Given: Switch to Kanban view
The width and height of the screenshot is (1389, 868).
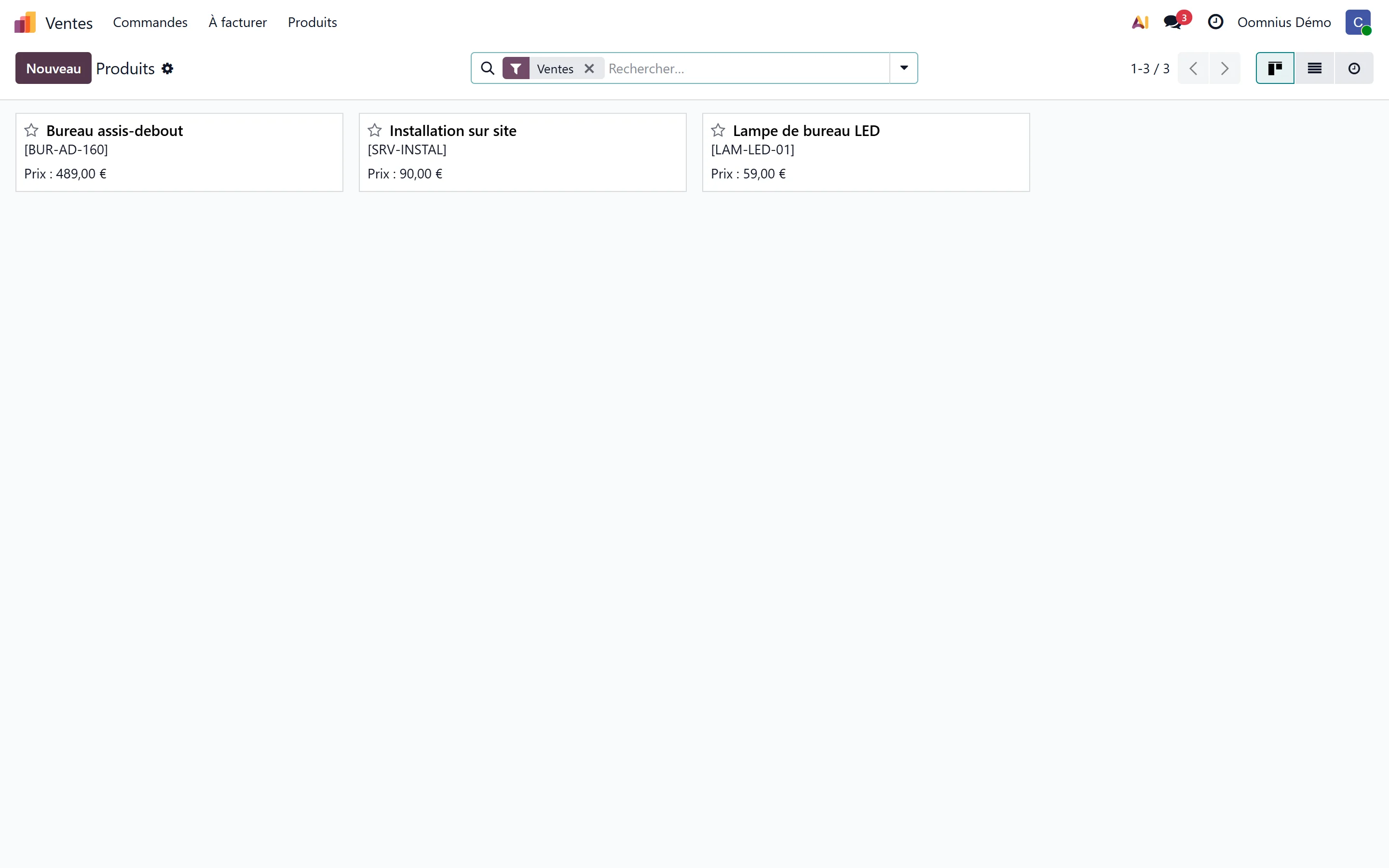Looking at the screenshot, I should tap(1275, 68).
